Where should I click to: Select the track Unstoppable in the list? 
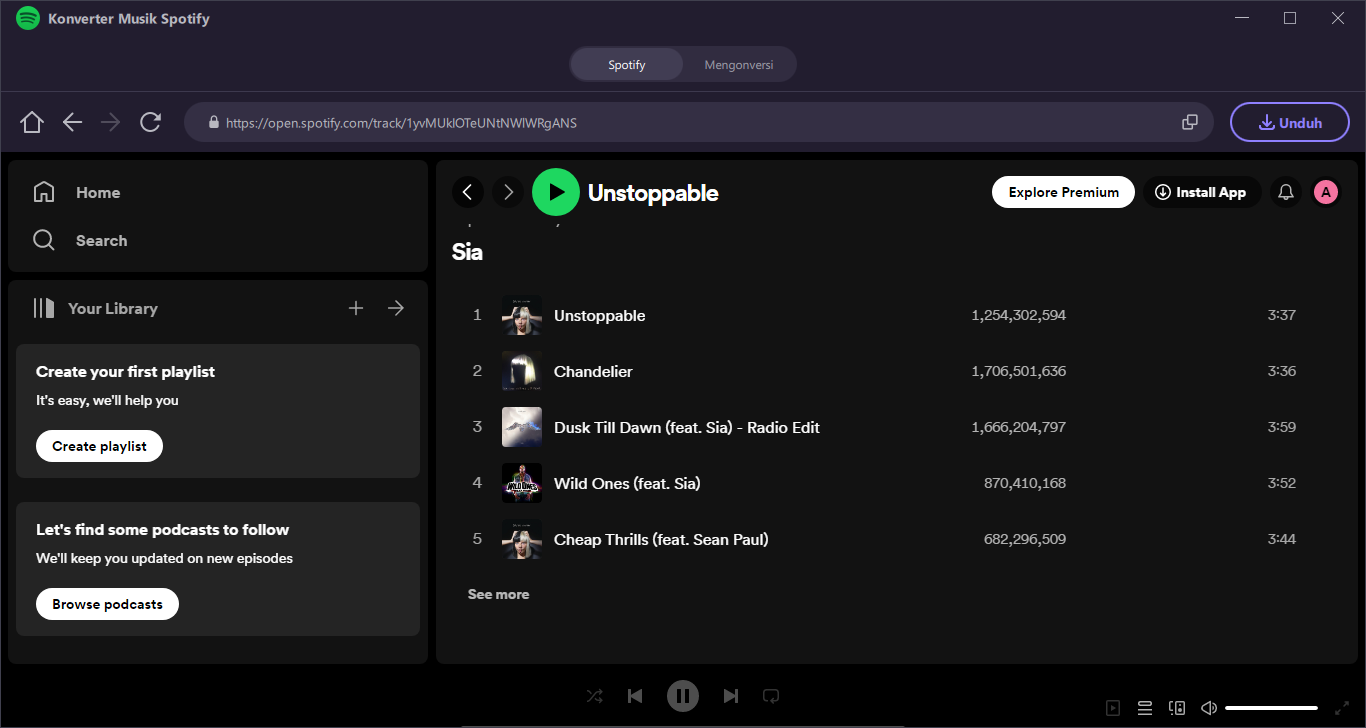pyautogui.click(x=600, y=315)
